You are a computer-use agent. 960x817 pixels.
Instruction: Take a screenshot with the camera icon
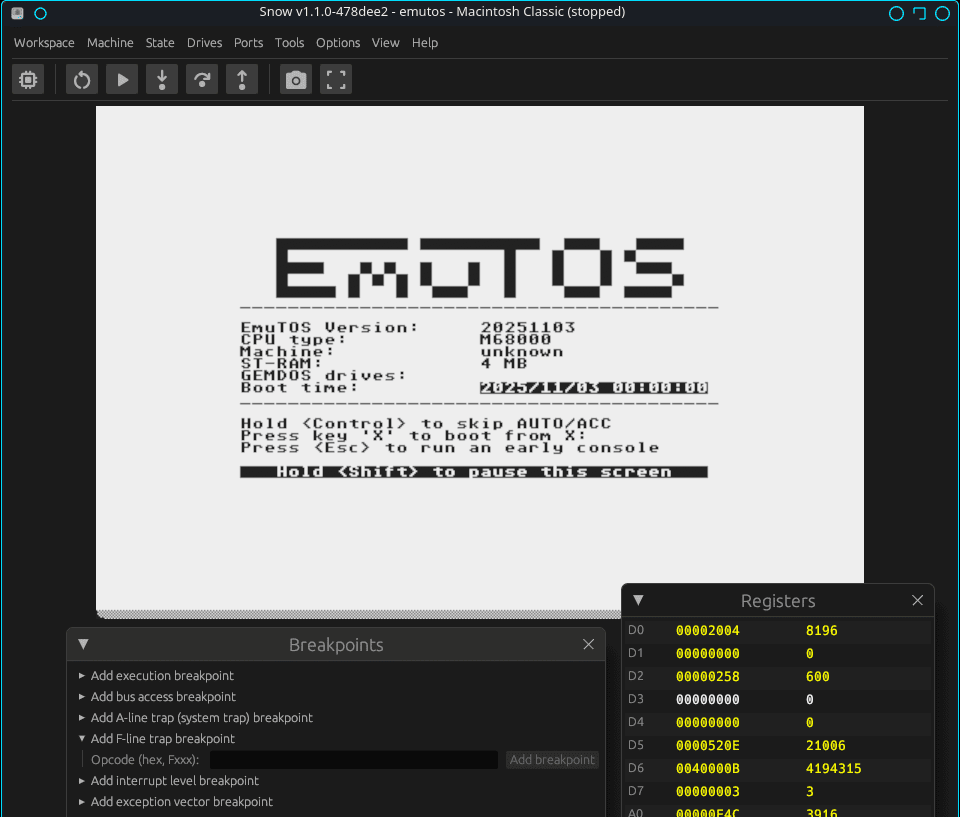tap(296, 80)
